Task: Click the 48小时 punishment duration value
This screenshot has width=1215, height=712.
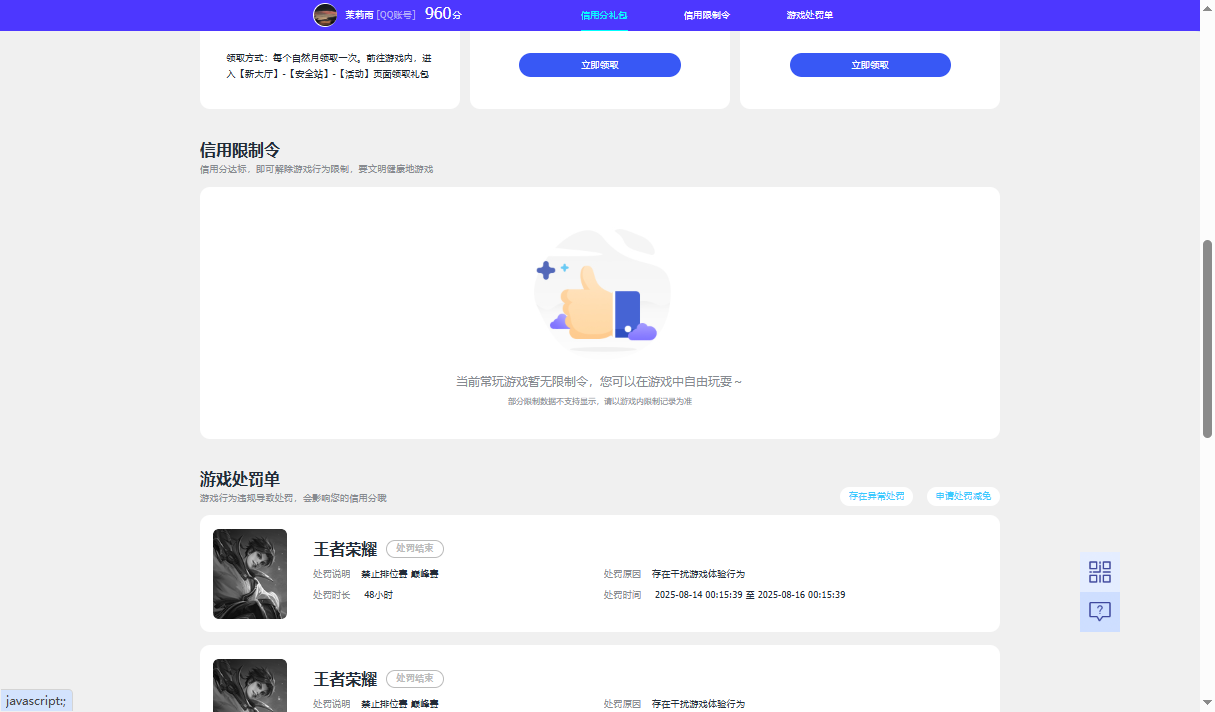Action: coord(378,595)
